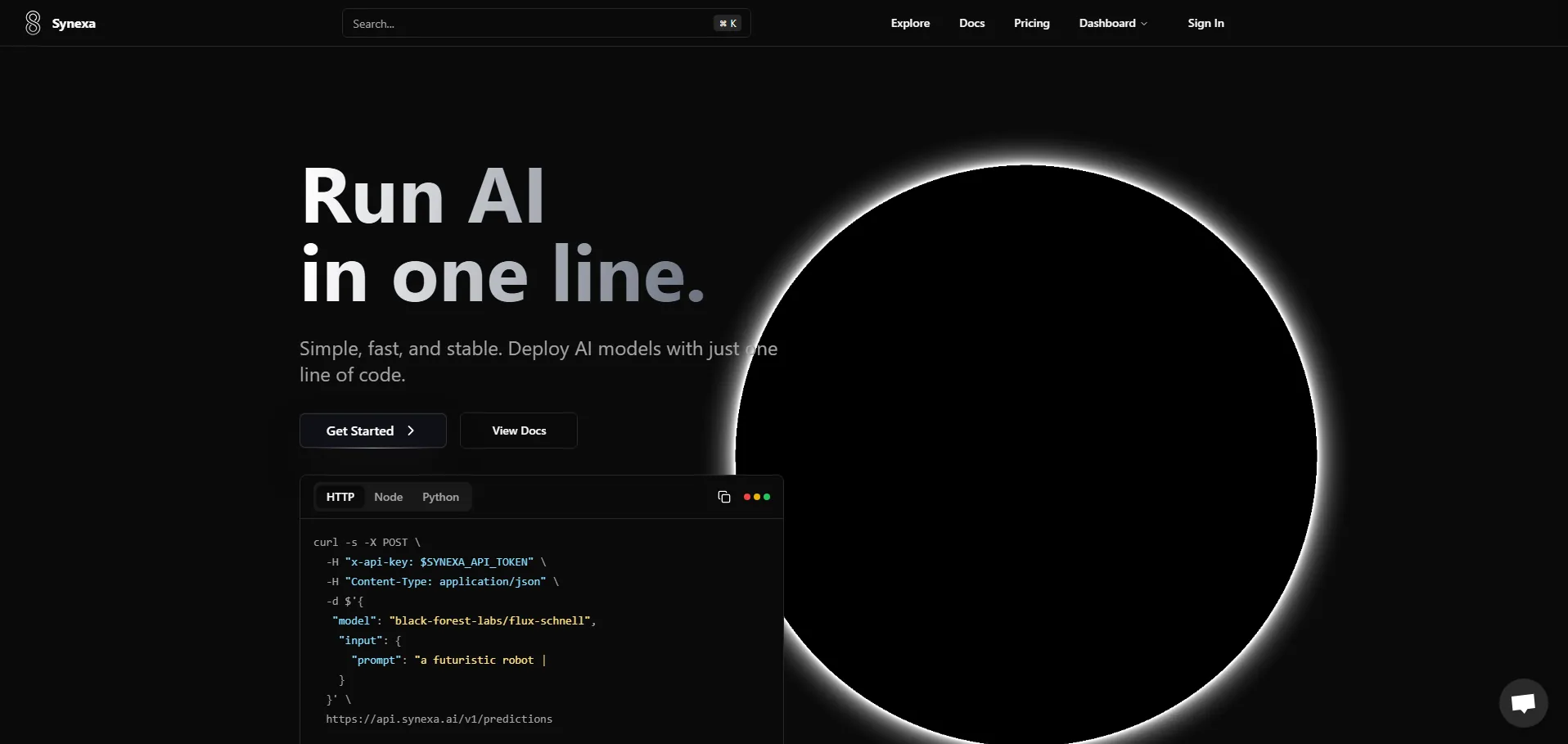Screen dimensions: 1568x744
Task: Click the red window dot
Action: point(746,497)
